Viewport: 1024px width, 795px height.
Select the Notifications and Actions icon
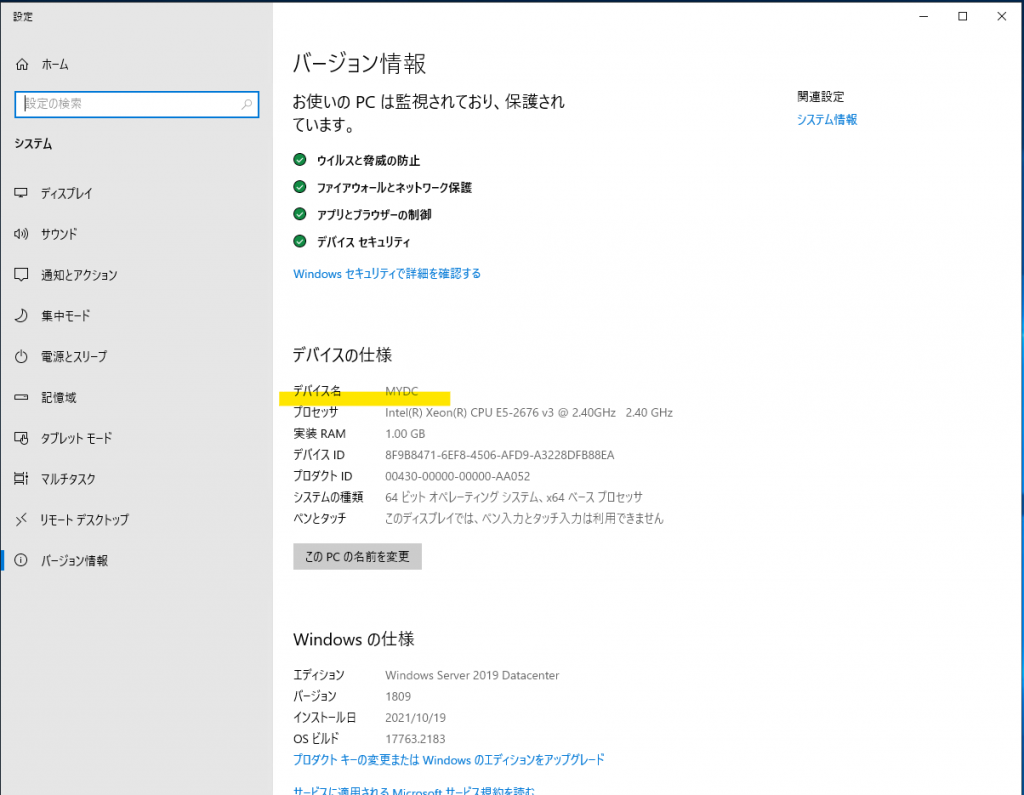pyautogui.click(x=22, y=275)
